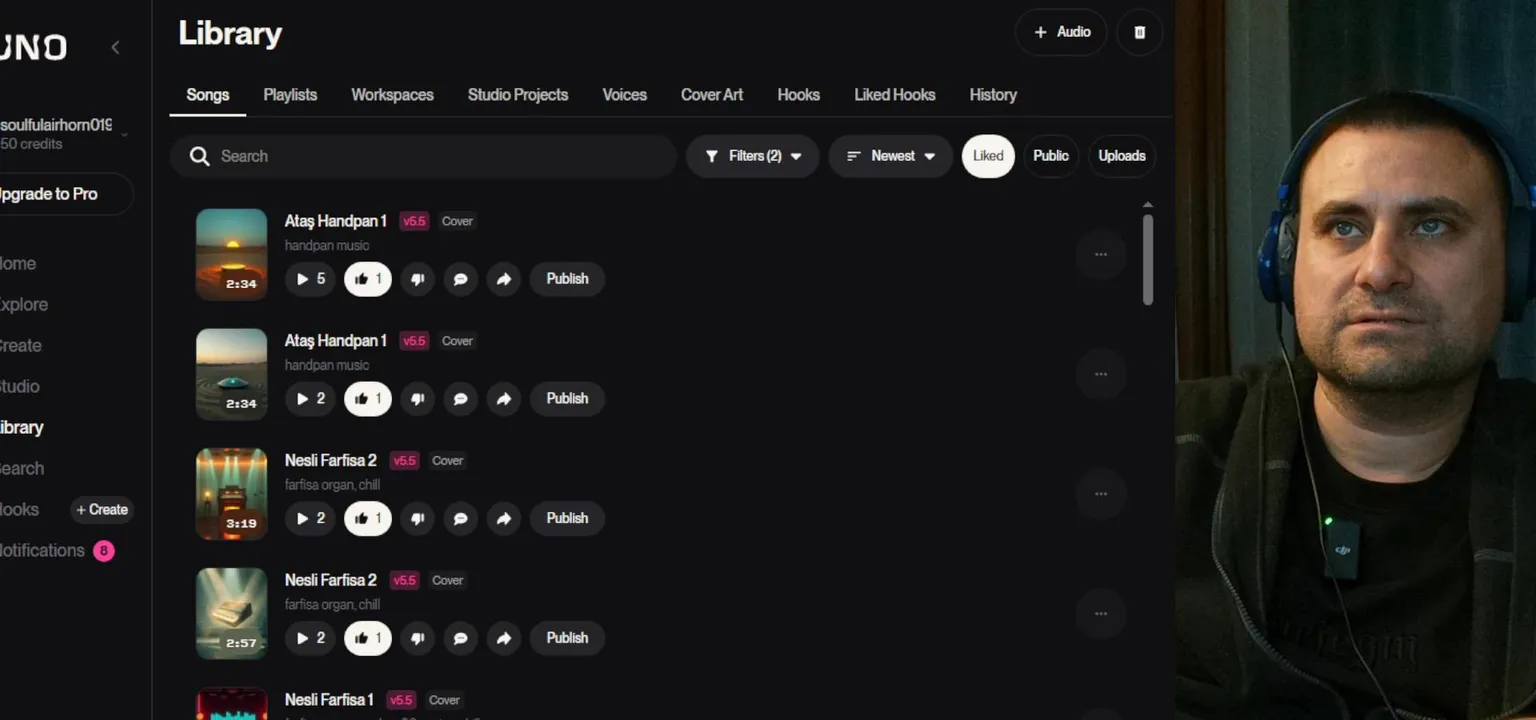Enable the Public filter chip
This screenshot has width=1536, height=720.
pos(1050,156)
